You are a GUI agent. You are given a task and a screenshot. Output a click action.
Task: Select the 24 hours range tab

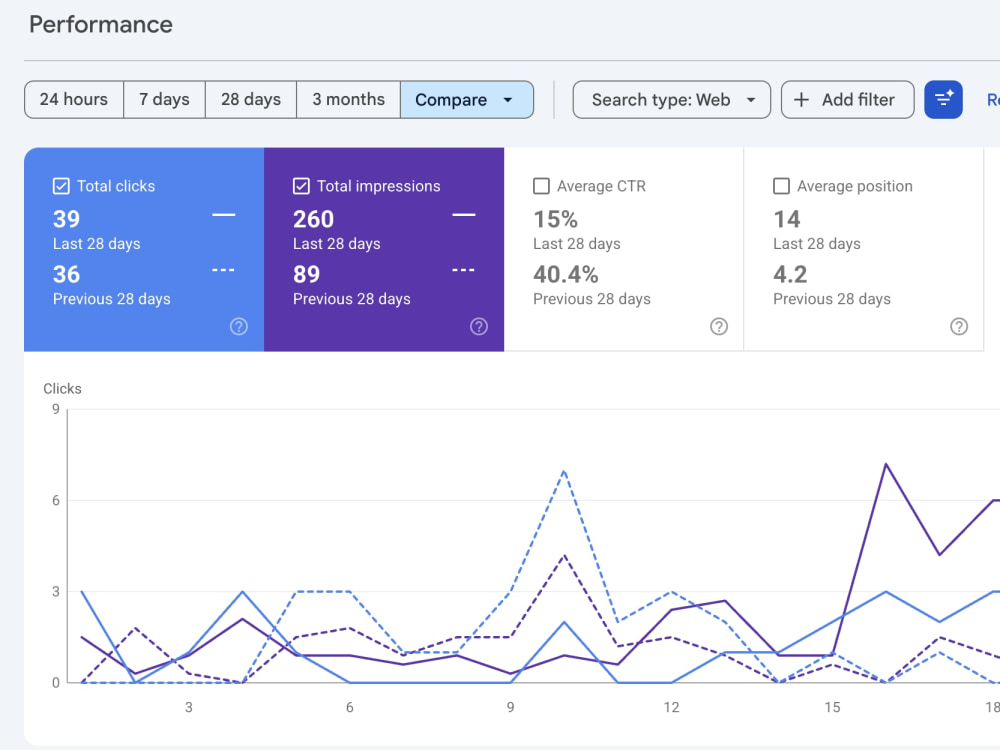coord(74,99)
